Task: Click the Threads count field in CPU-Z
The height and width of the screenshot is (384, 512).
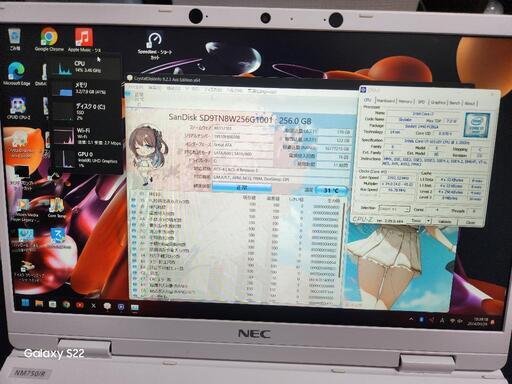Action: coord(473,211)
